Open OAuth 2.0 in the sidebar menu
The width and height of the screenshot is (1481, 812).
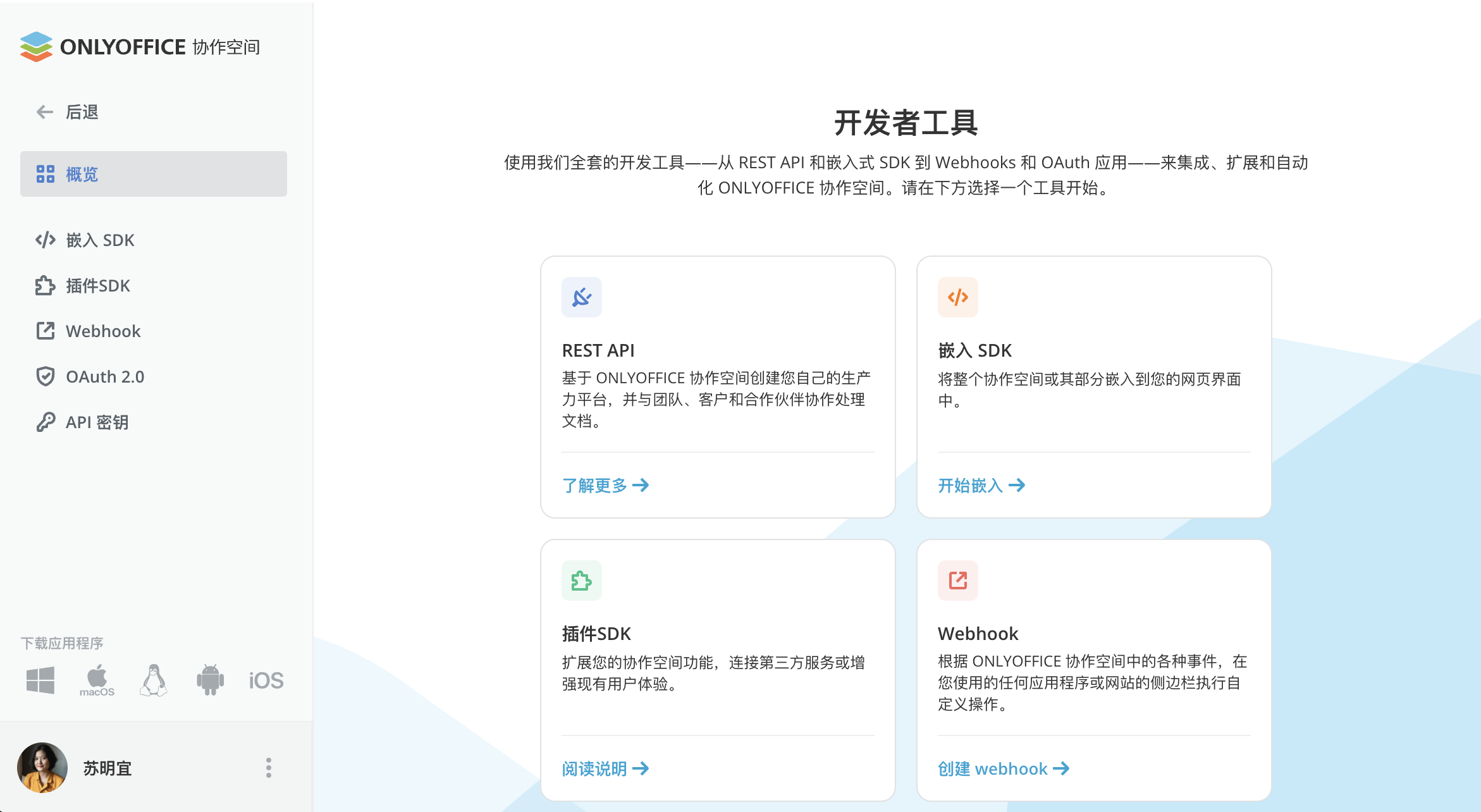154,376
